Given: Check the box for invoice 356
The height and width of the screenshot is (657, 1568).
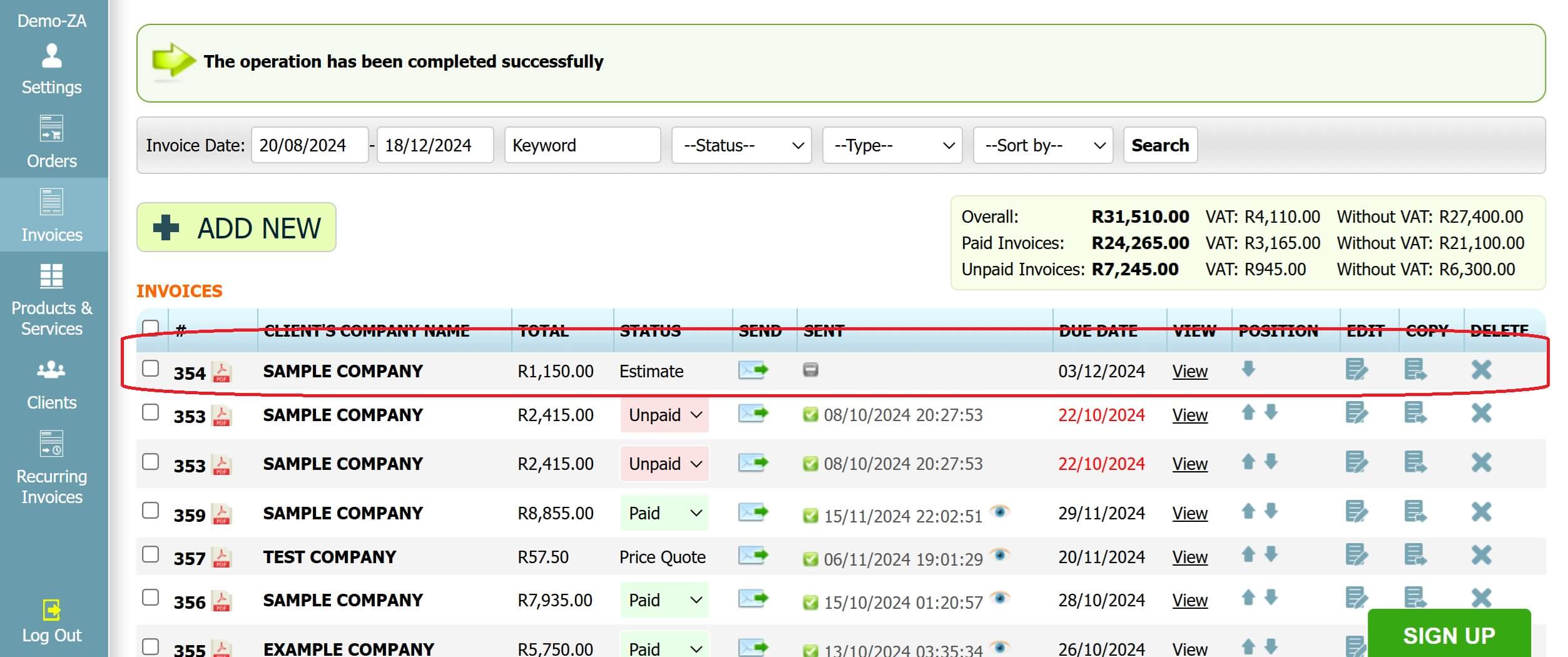Looking at the screenshot, I should 150,598.
